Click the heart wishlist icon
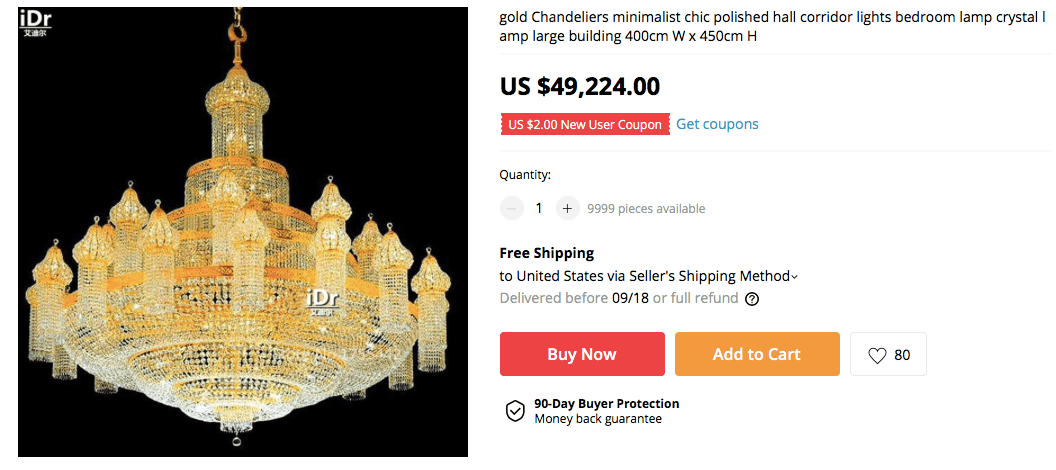Viewport: 1056px width, 470px height. coord(877,355)
